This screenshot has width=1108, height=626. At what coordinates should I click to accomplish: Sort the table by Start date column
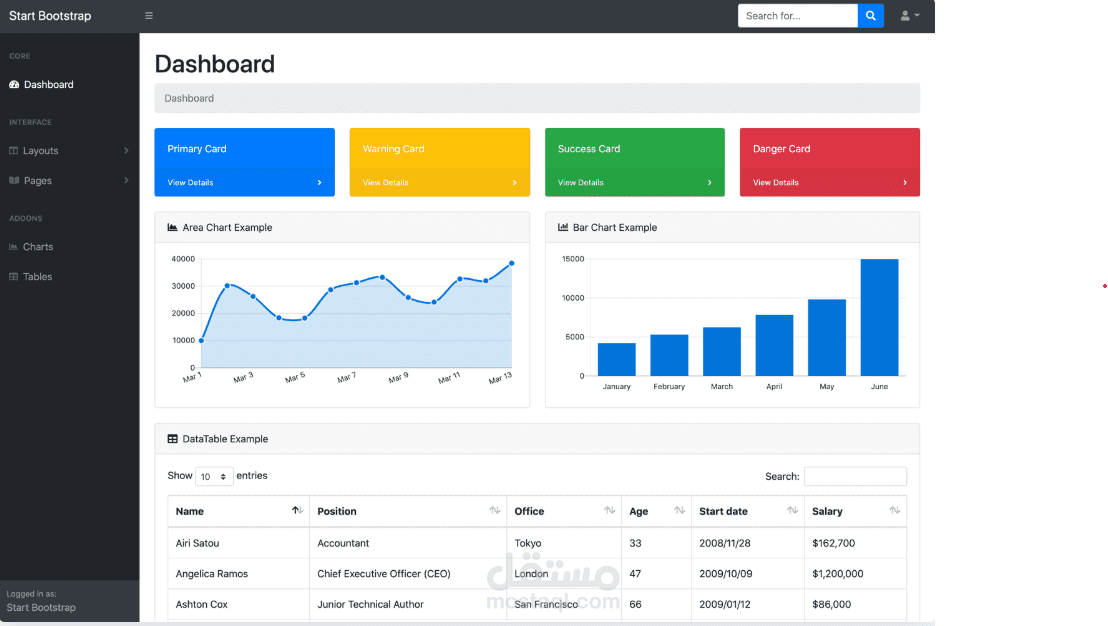(x=748, y=511)
